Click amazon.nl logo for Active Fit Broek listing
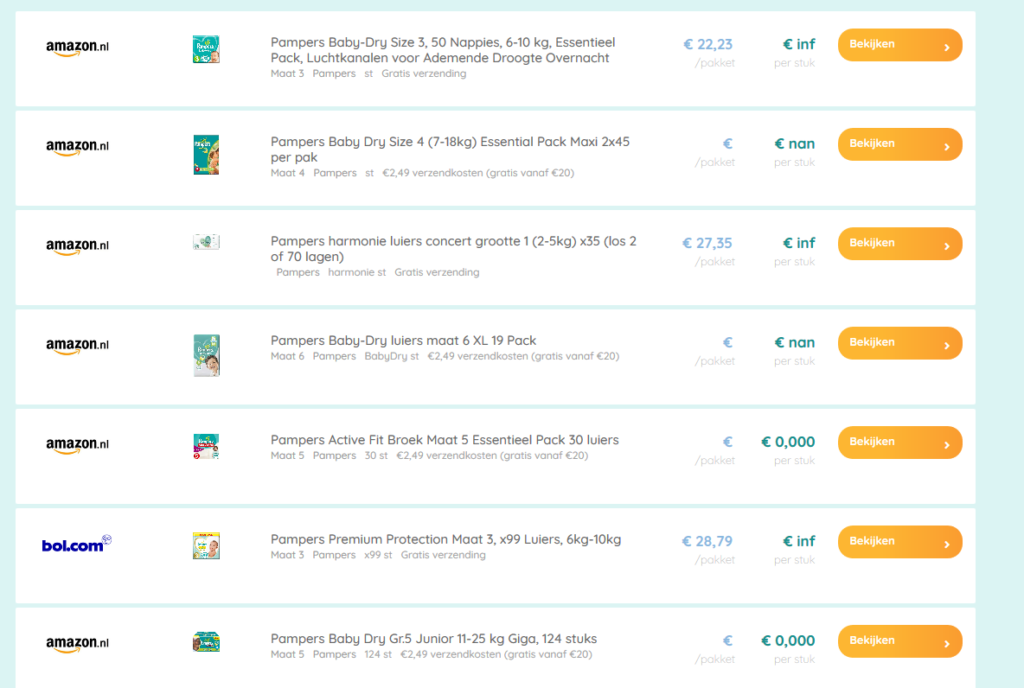 [x=77, y=445]
